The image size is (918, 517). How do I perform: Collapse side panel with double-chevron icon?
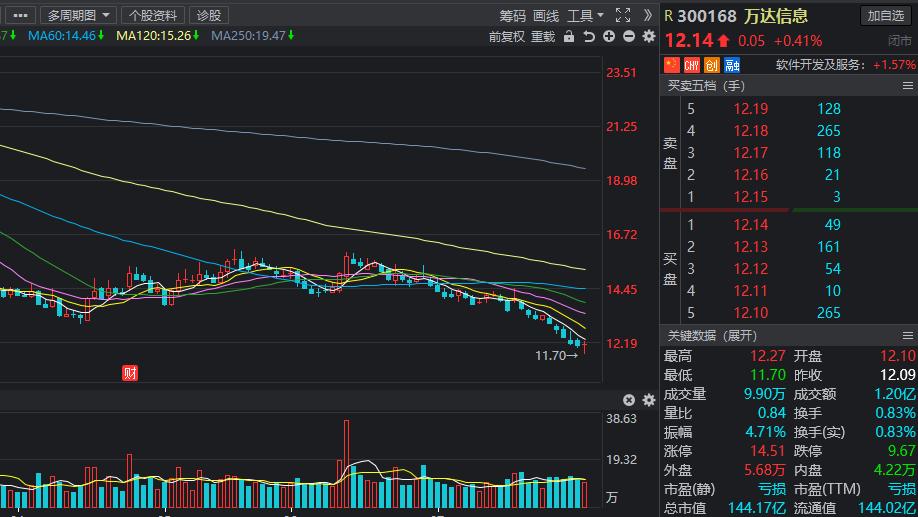coord(647,15)
